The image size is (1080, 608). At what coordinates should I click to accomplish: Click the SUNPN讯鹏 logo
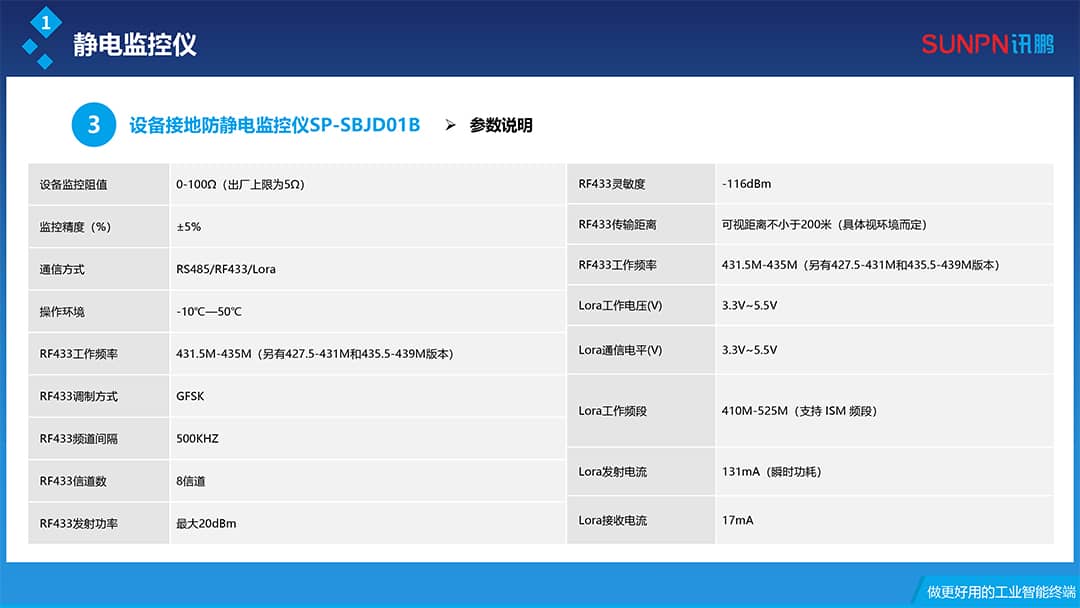tap(988, 44)
